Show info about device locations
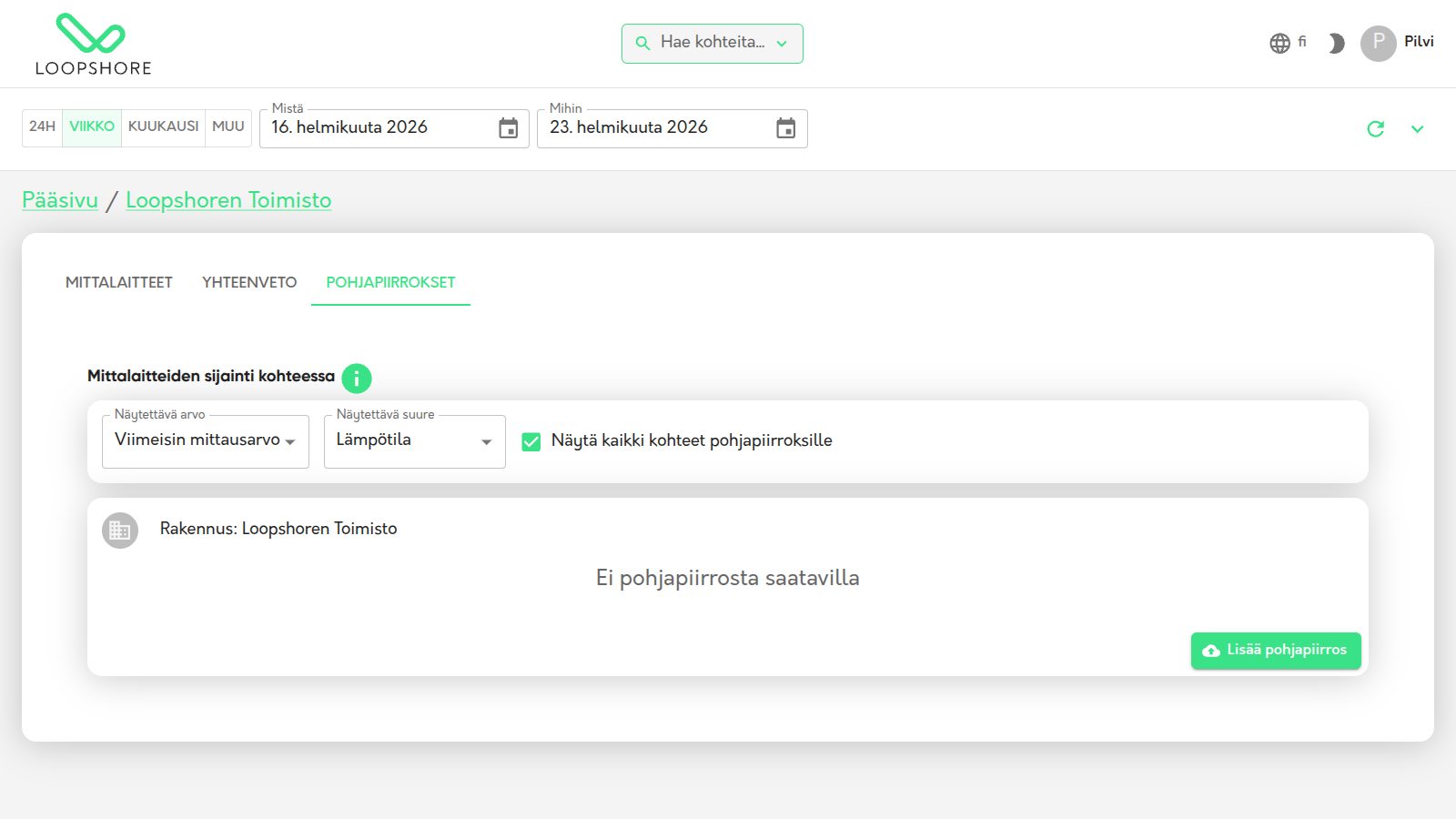The image size is (1456, 819). tap(357, 378)
